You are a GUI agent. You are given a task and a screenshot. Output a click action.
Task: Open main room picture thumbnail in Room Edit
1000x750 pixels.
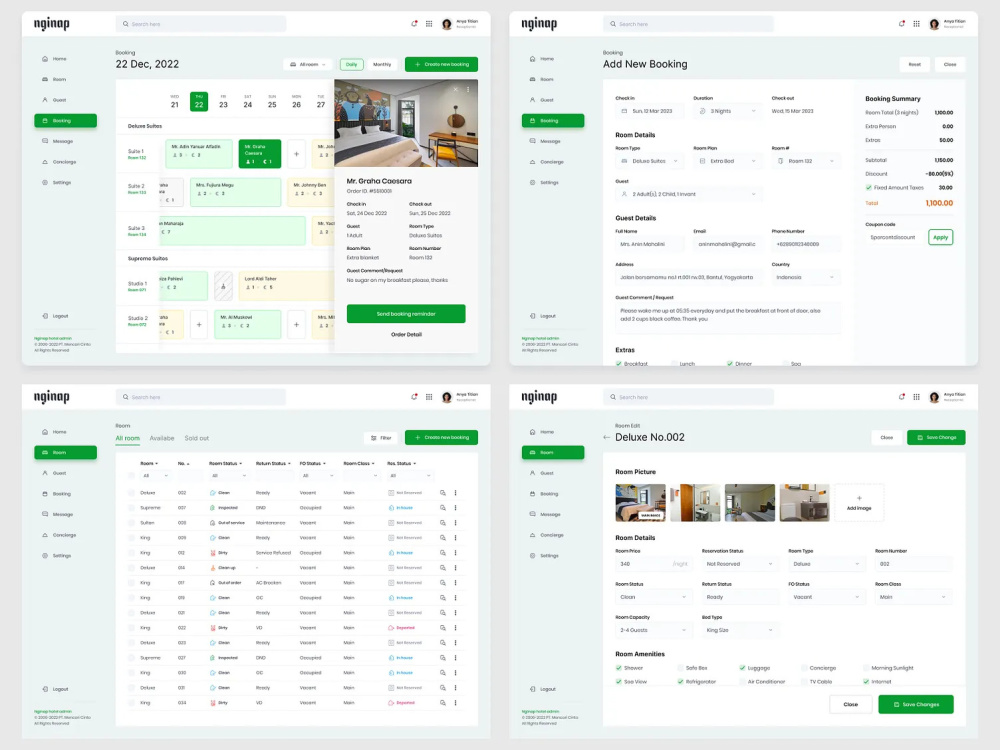coord(640,503)
